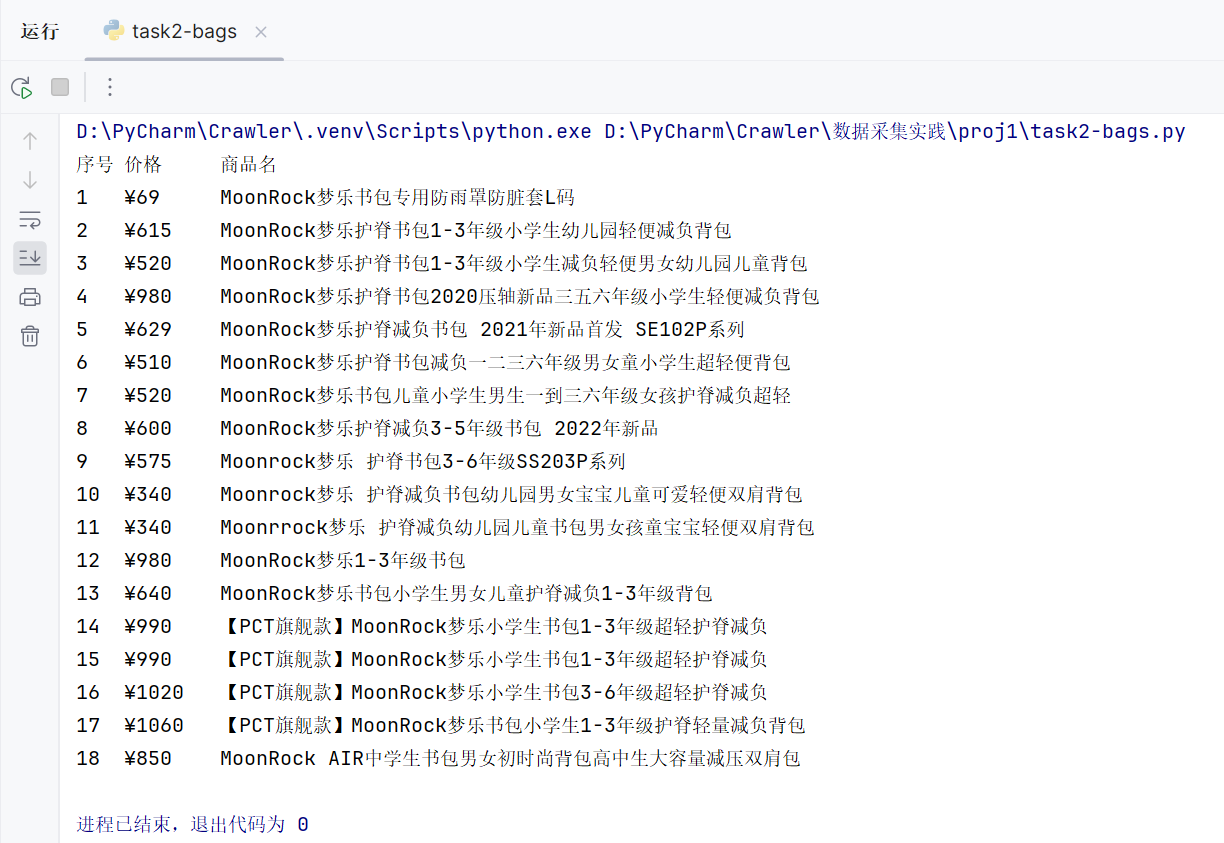Click the ¥1020 price value
This screenshot has height=843, width=1224.
pos(154,692)
